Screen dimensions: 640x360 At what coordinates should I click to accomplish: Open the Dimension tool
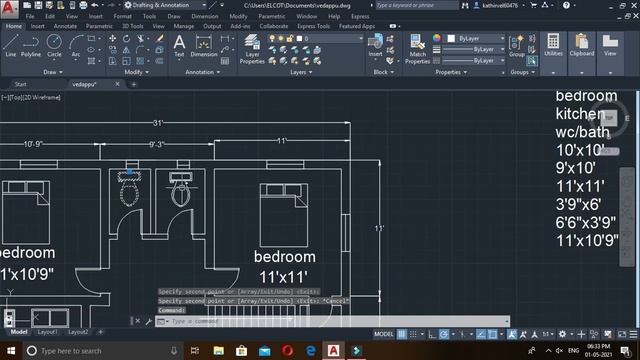204,46
